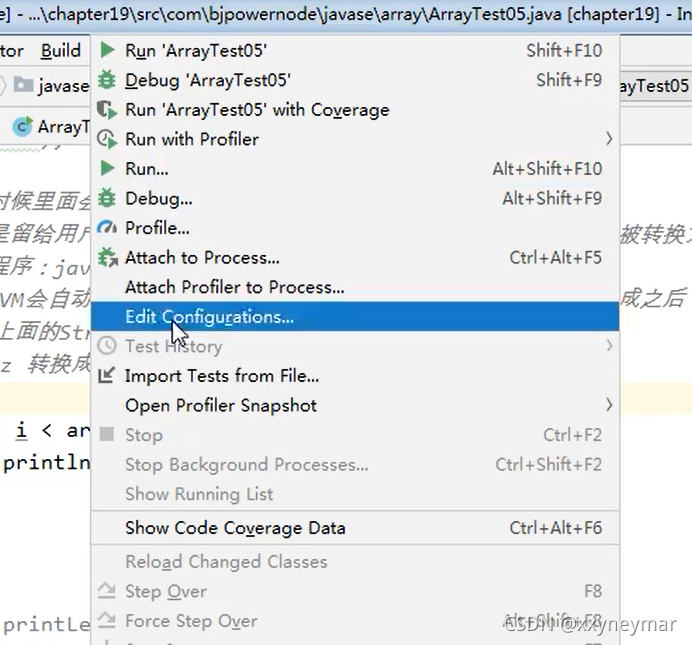Choose the Profile... menu entry
The width and height of the screenshot is (692, 645).
pyautogui.click(x=355, y=228)
